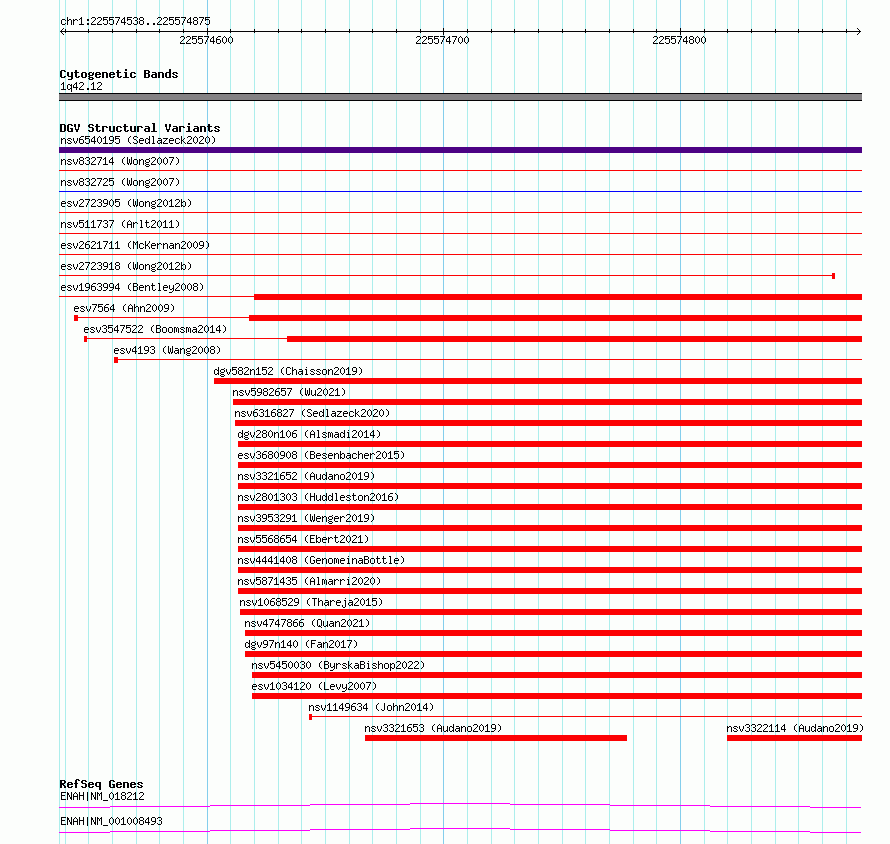Select nsv3321652 (Audano2019) label
890x844 pixels.
[x=306, y=476]
